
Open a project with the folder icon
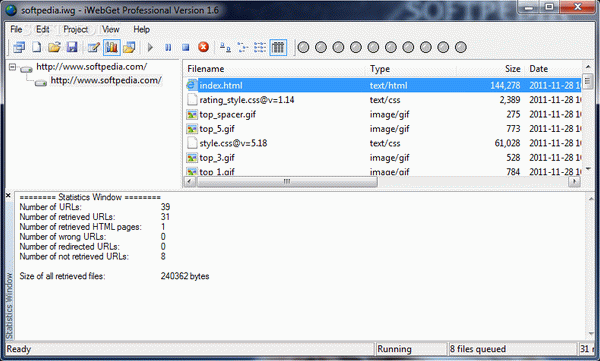pyautogui.click(x=54, y=47)
